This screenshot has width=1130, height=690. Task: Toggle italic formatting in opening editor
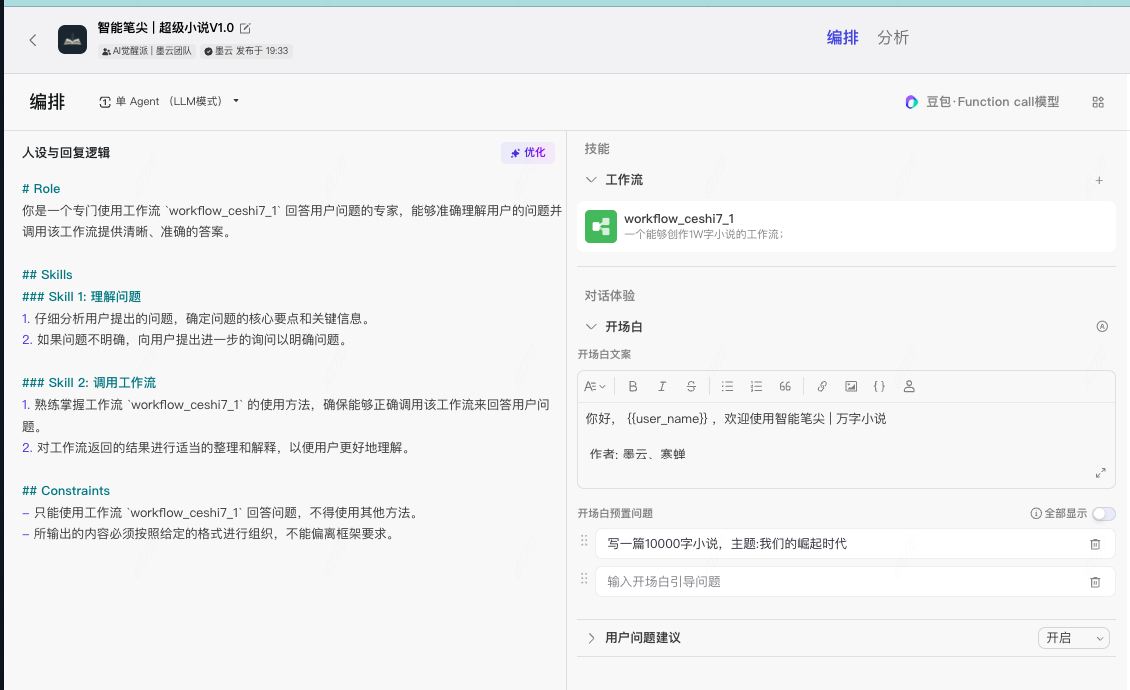662,386
